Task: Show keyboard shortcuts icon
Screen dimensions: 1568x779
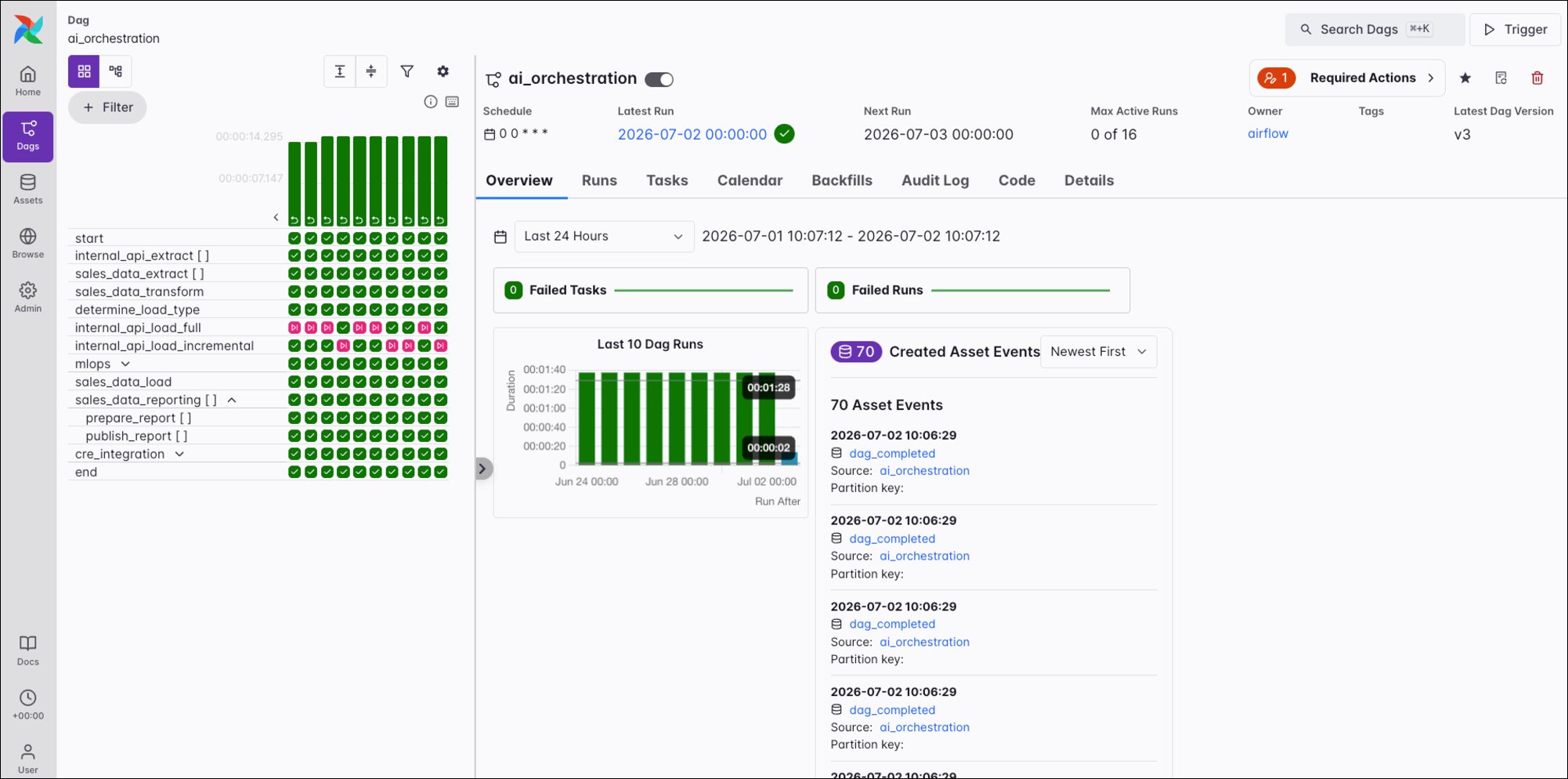Action: pos(452,102)
